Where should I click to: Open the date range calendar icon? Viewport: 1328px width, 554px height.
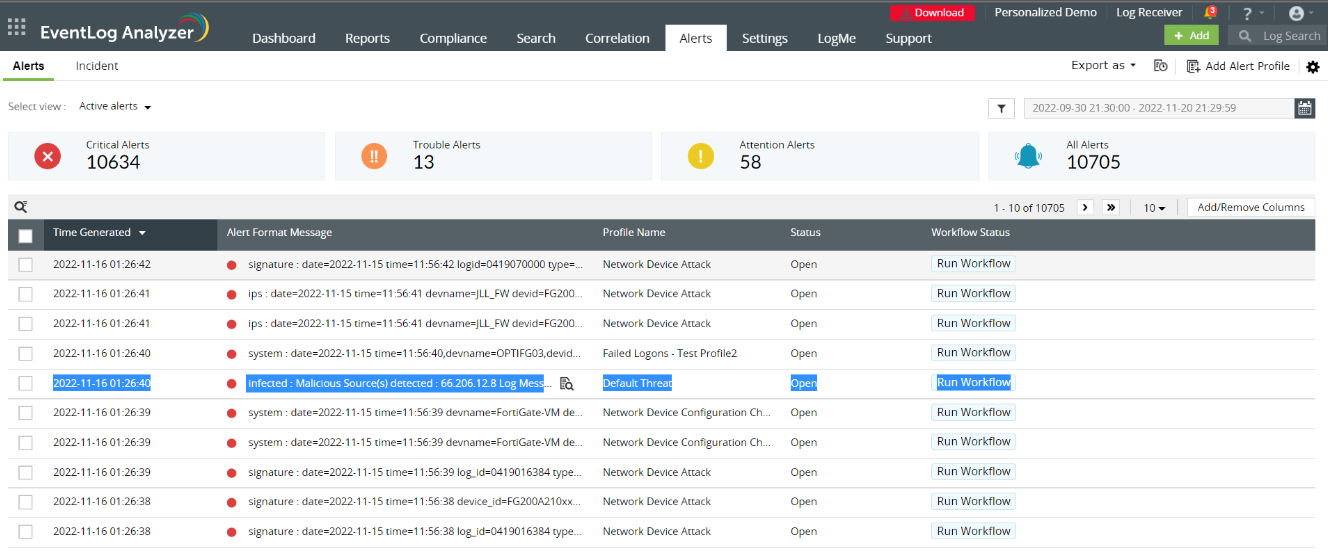click(1305, 108)
